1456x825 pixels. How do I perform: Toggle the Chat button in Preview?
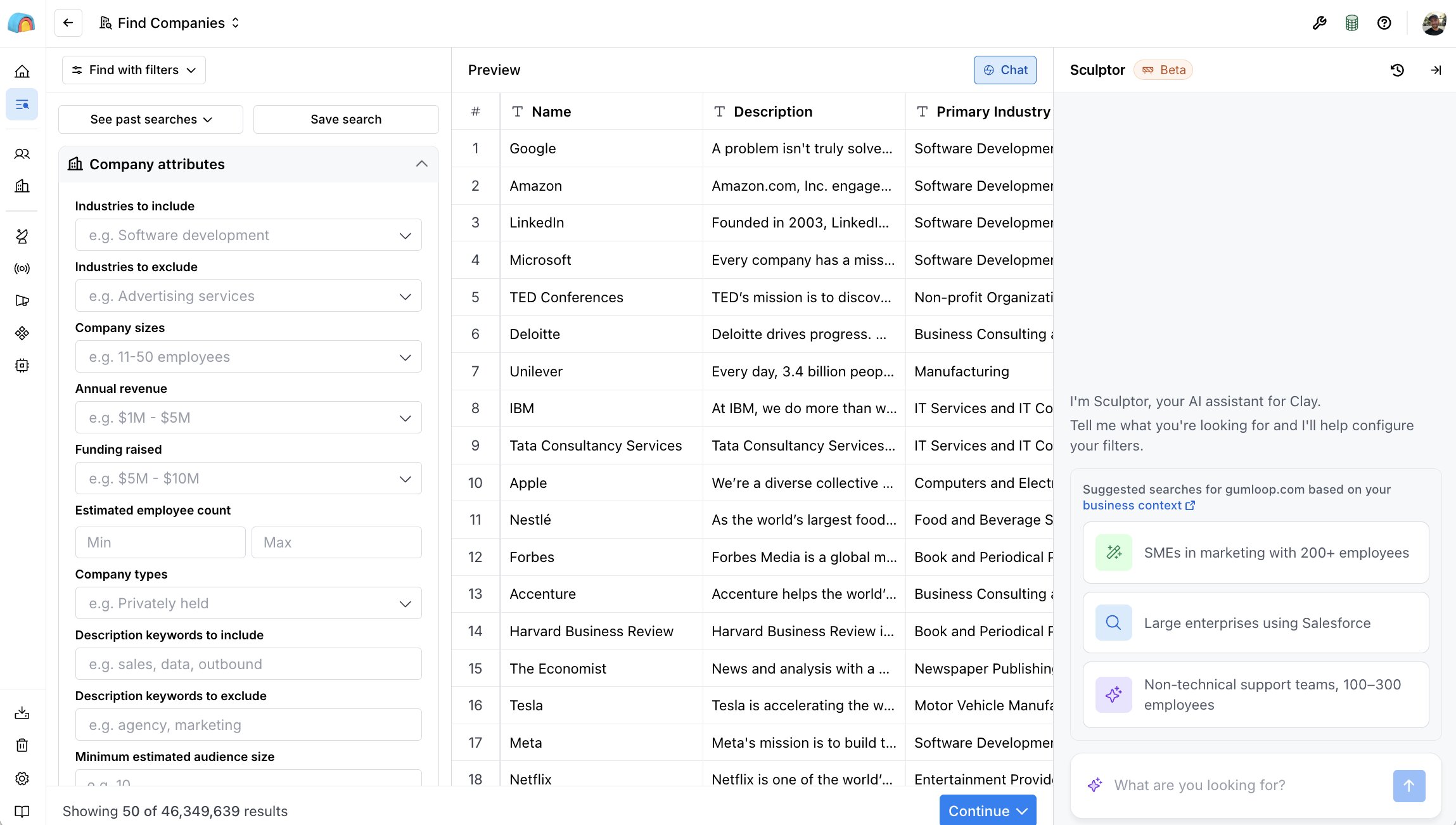pos(1005,70)
